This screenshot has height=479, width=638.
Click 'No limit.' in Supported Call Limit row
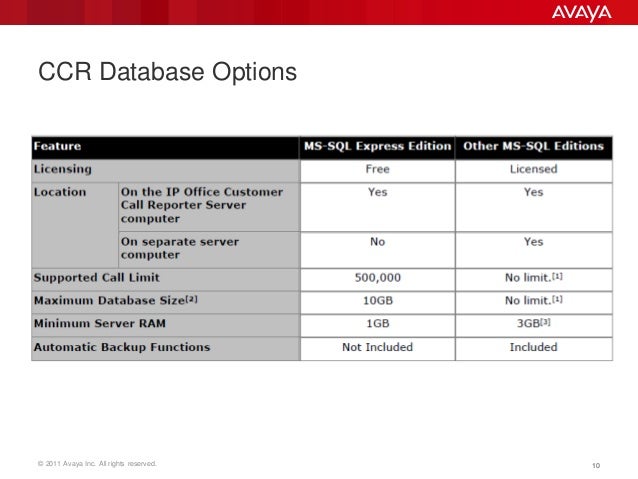(533, 278)
